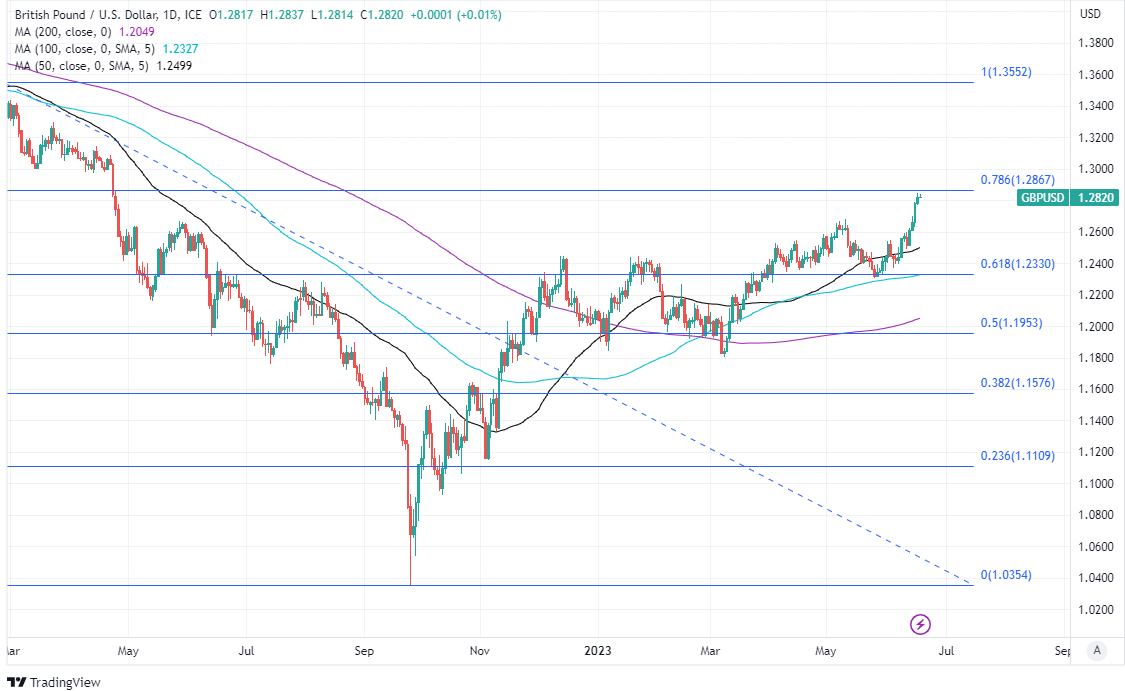Select the MA (50, close, 0, SMA, 5) legend
This screenshot has width=1125, height=691.
[80, 65]
